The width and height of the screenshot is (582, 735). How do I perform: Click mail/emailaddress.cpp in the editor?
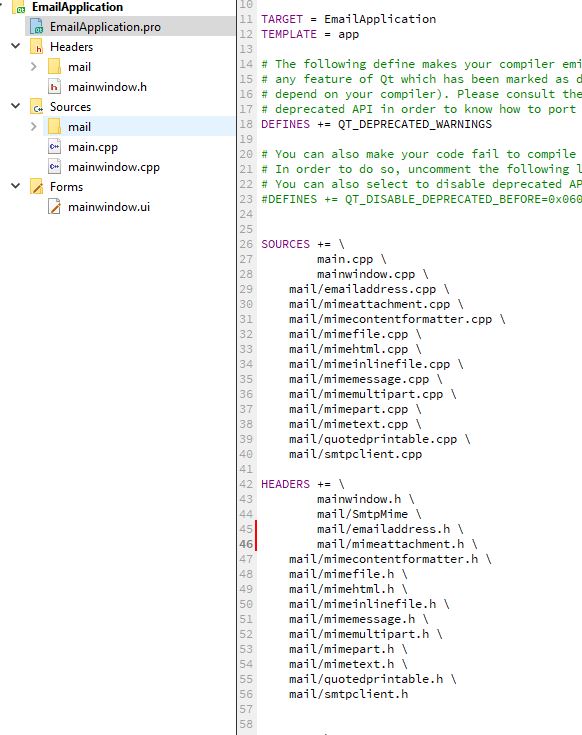362,289
